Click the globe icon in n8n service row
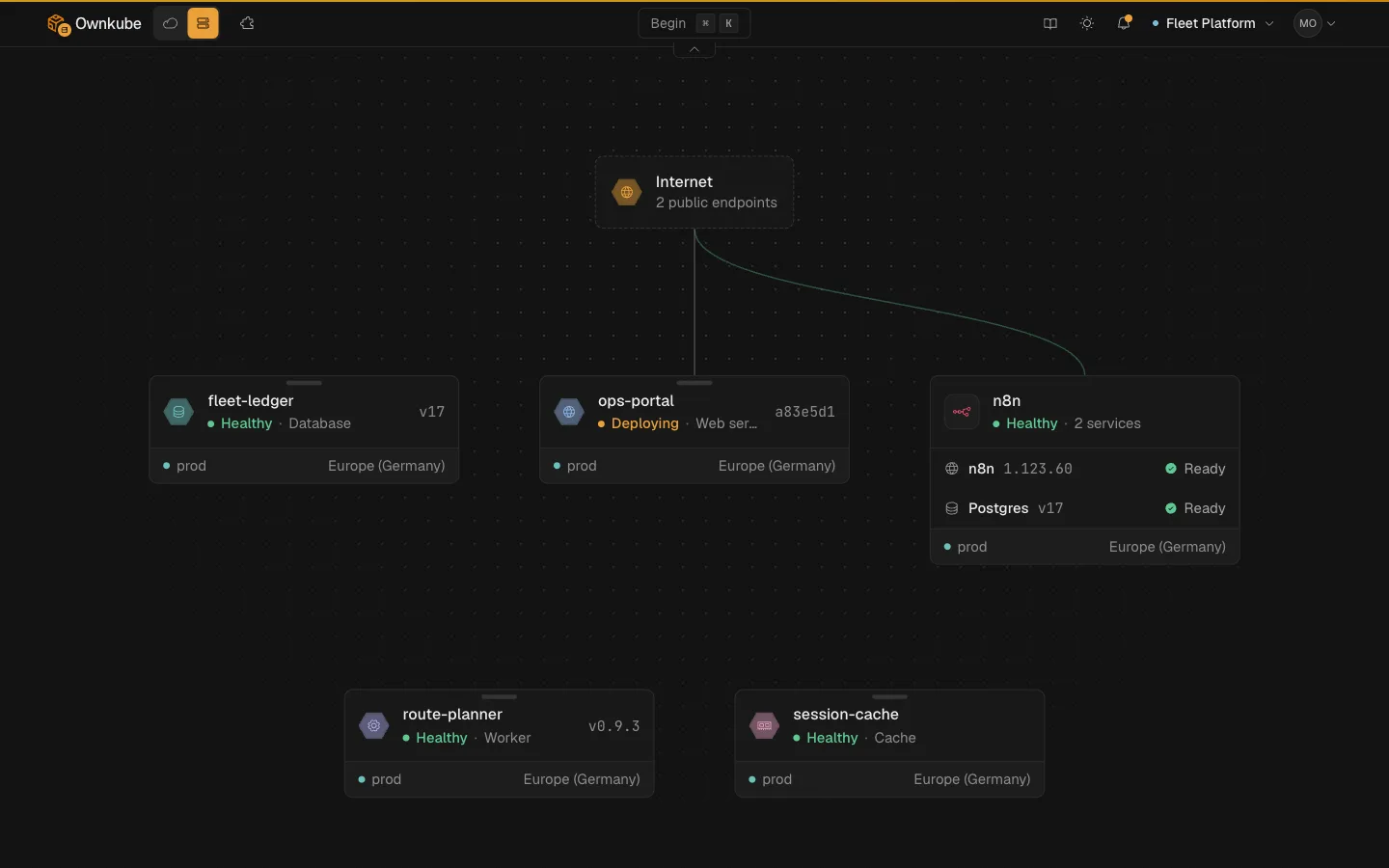Viewport: 1389px width, 868px height. (x=952, y=469)
